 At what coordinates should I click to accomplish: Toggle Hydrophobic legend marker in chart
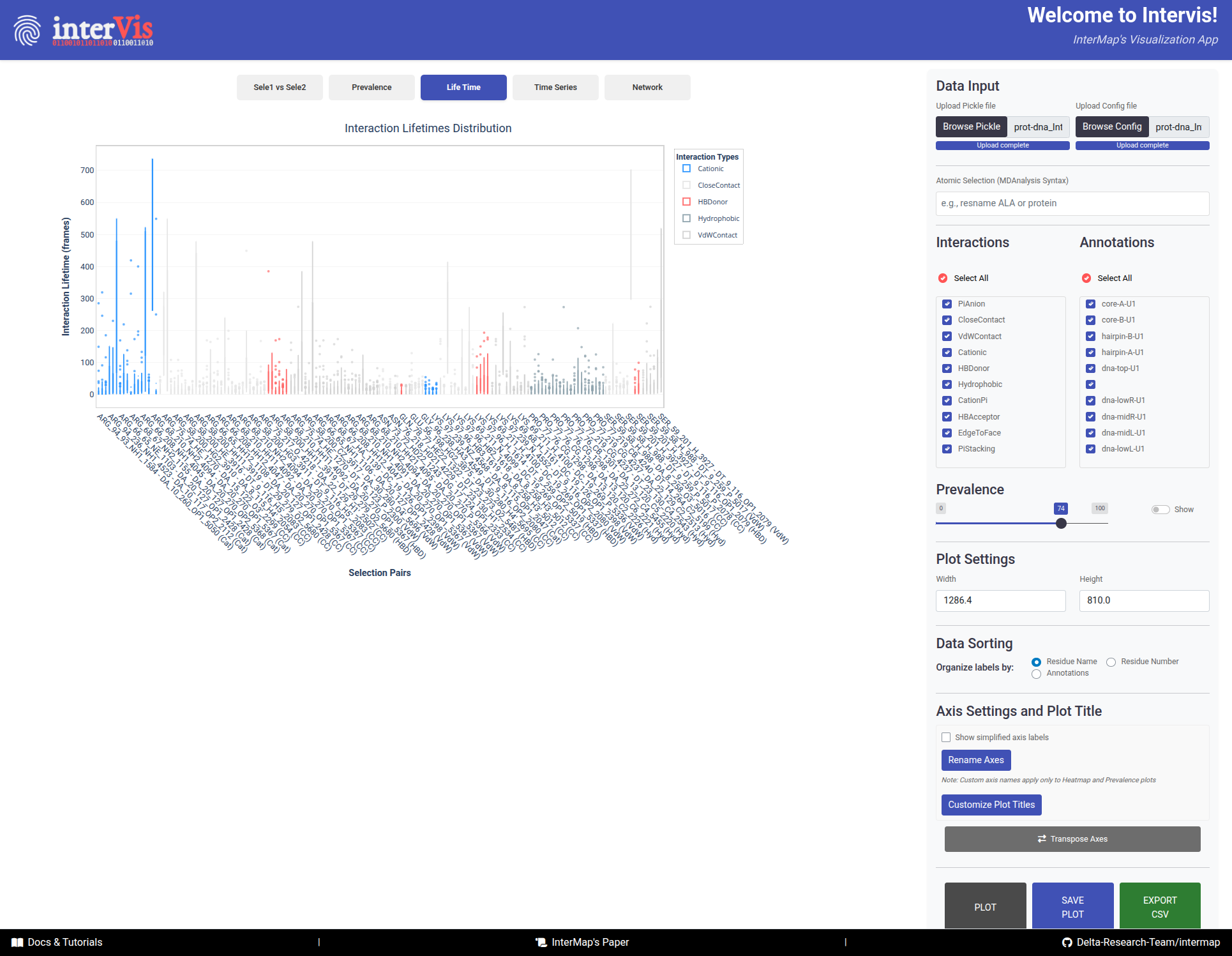(687, 218)
